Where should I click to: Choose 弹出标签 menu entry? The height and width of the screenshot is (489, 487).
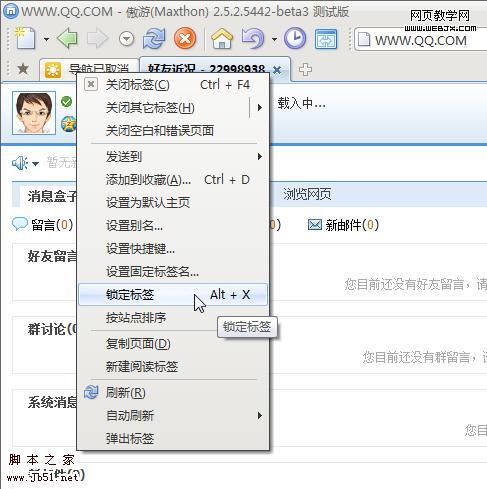click(x=173, y=439)
